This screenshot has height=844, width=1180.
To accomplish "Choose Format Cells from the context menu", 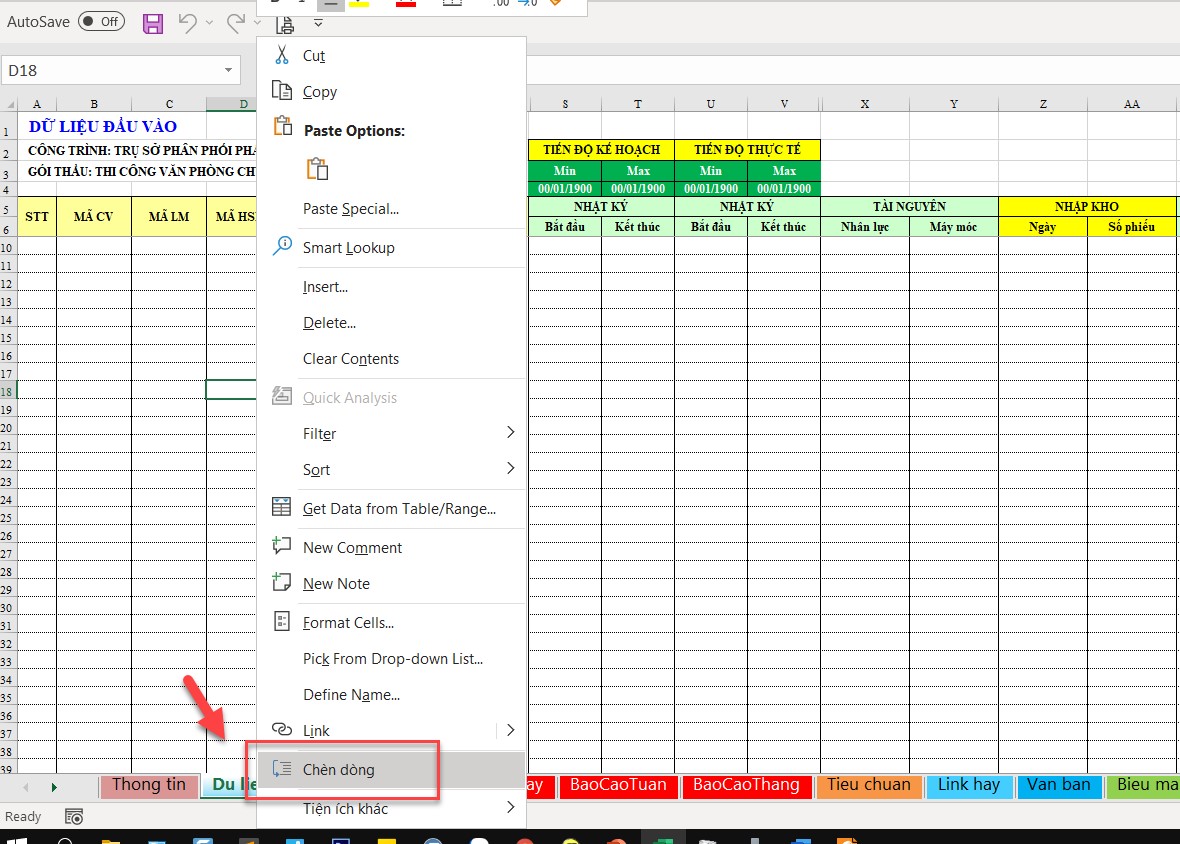I will click(348, 623).
